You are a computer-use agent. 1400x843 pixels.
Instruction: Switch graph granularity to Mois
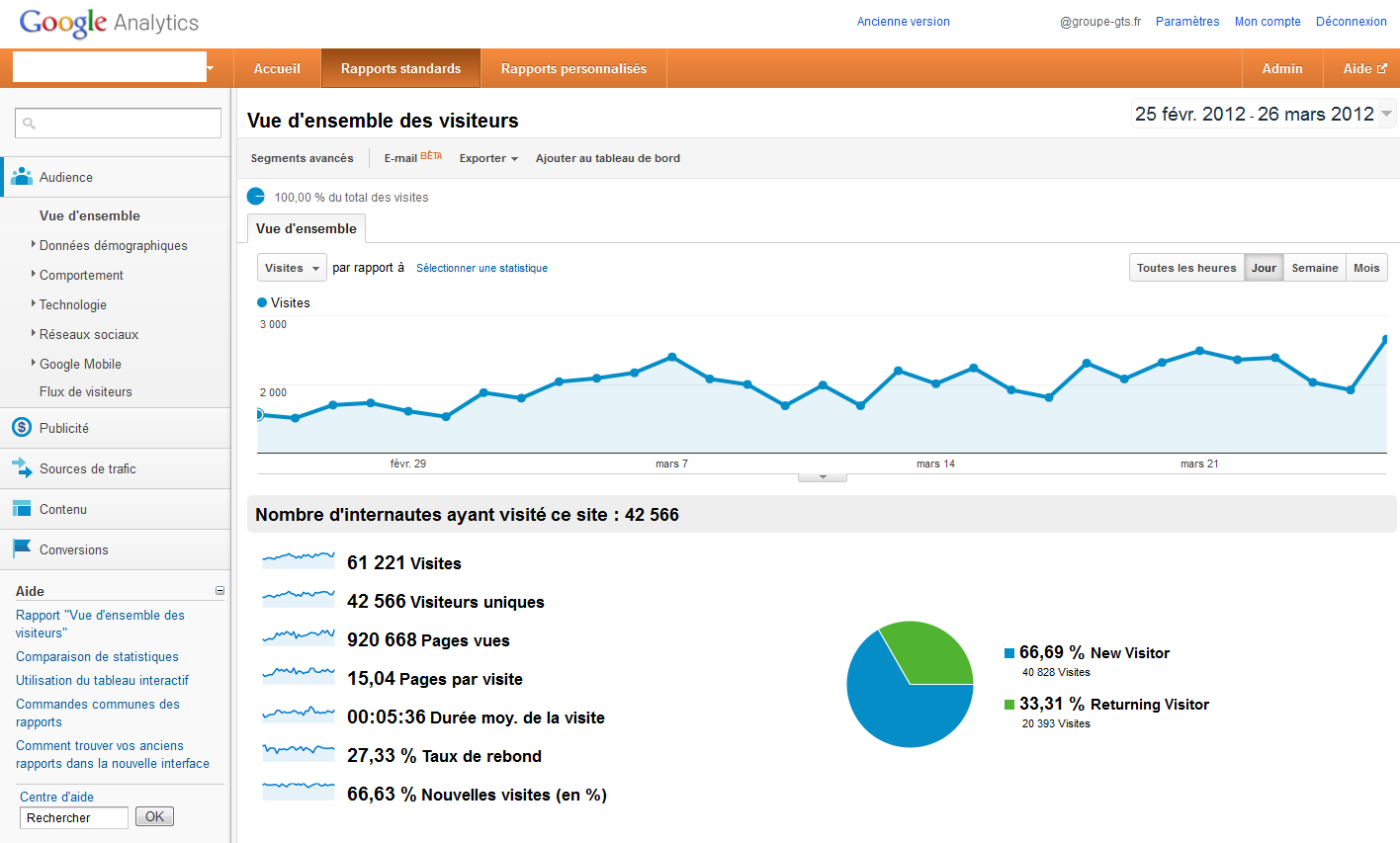[x=1366, y=268]
